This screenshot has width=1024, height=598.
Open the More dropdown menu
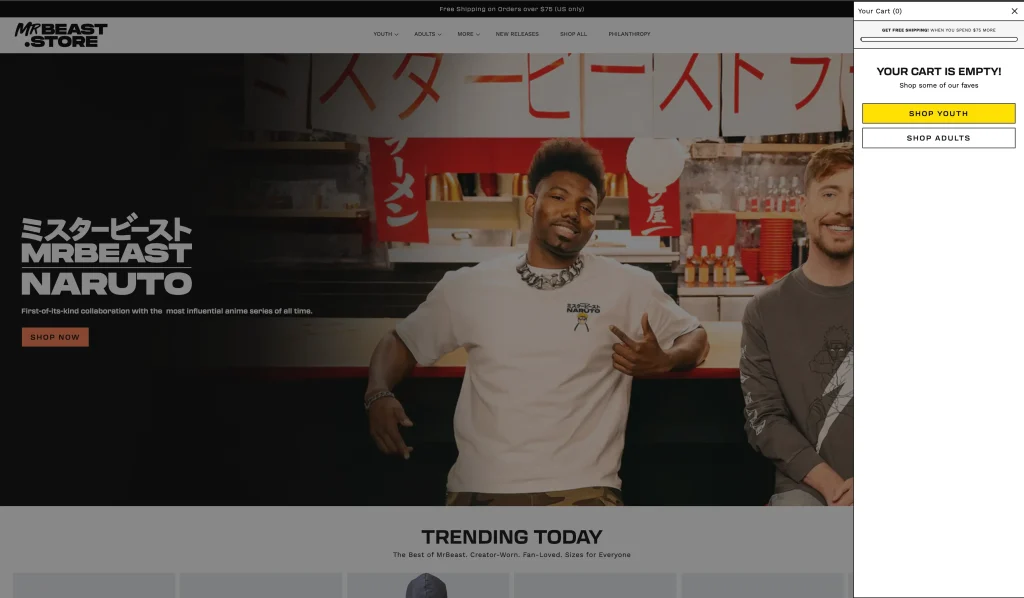point(468,34)
